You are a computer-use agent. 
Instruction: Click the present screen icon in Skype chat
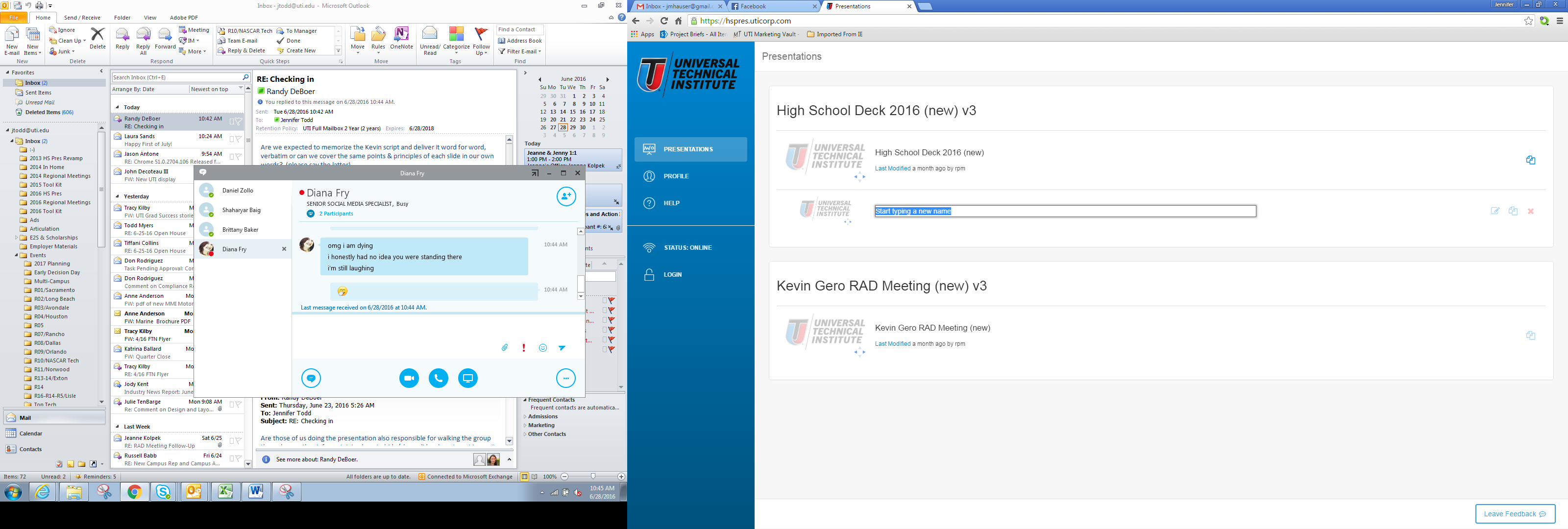(x=467, y=378)
